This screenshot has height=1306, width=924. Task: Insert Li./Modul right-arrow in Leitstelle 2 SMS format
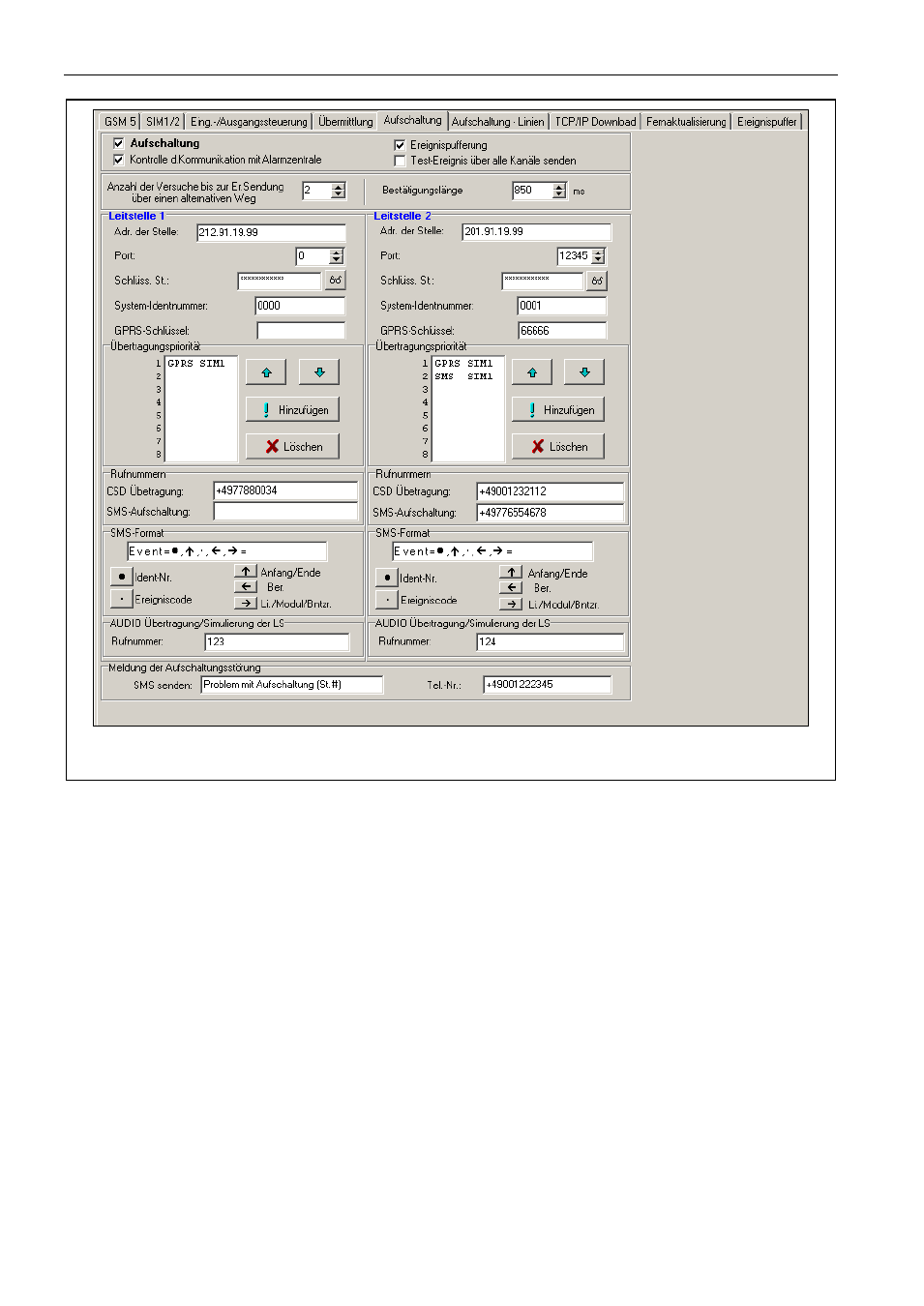coord(511,604)
